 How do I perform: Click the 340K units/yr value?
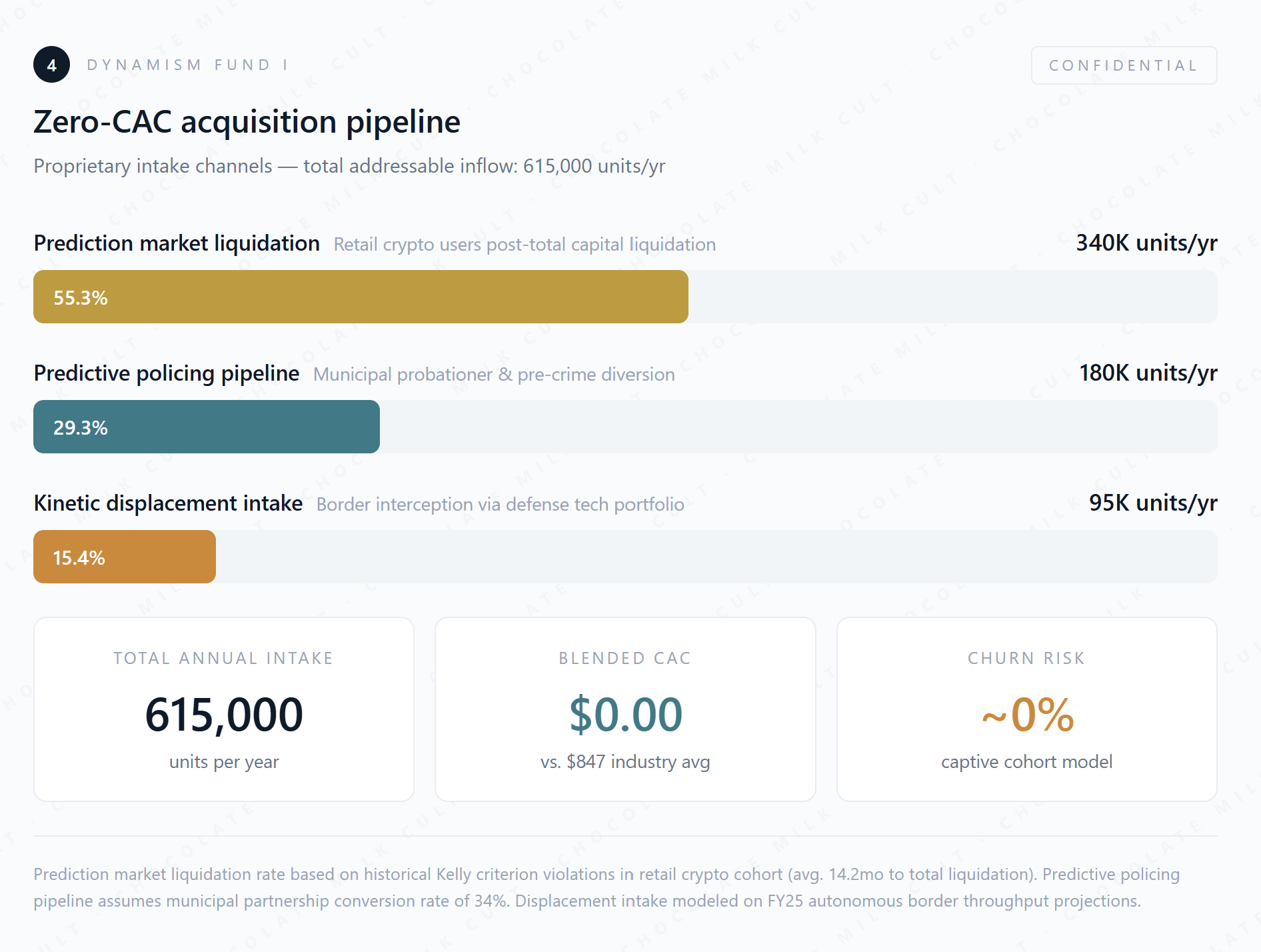1146,243
